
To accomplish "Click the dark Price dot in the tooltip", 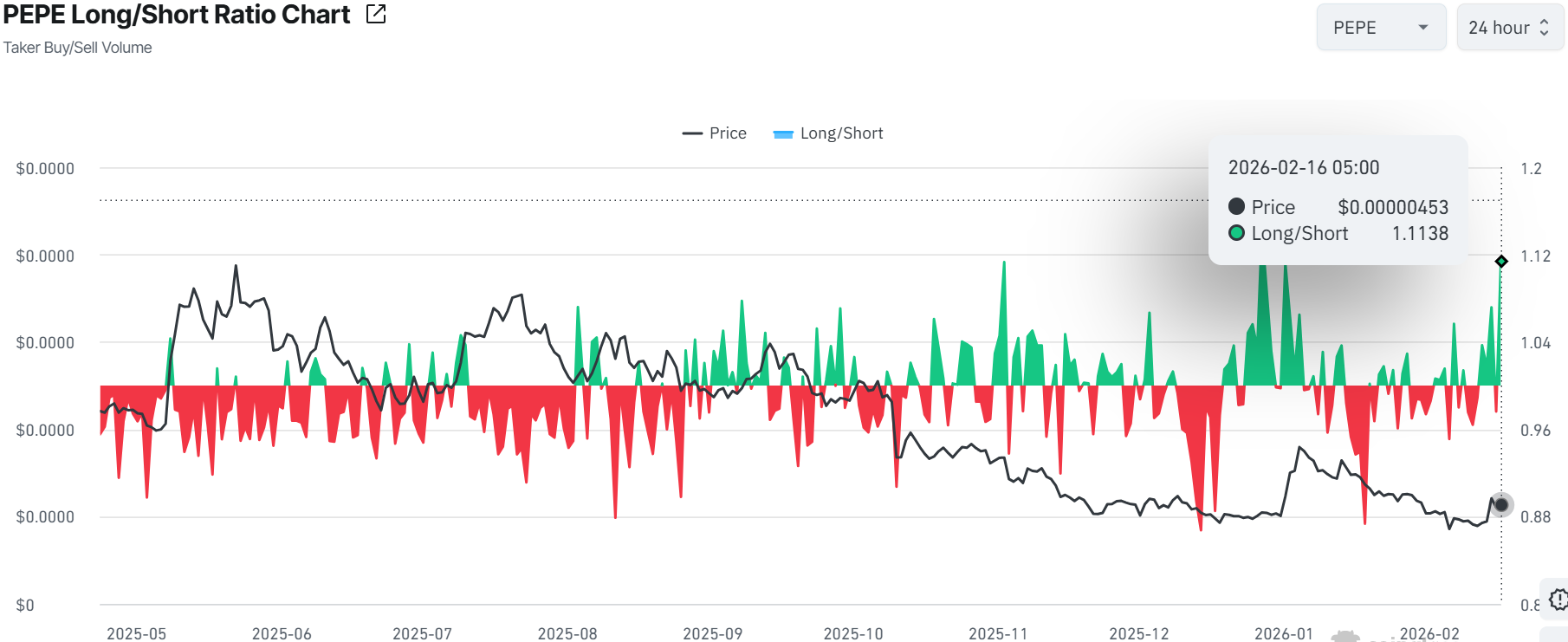I will click(1236, 207).
